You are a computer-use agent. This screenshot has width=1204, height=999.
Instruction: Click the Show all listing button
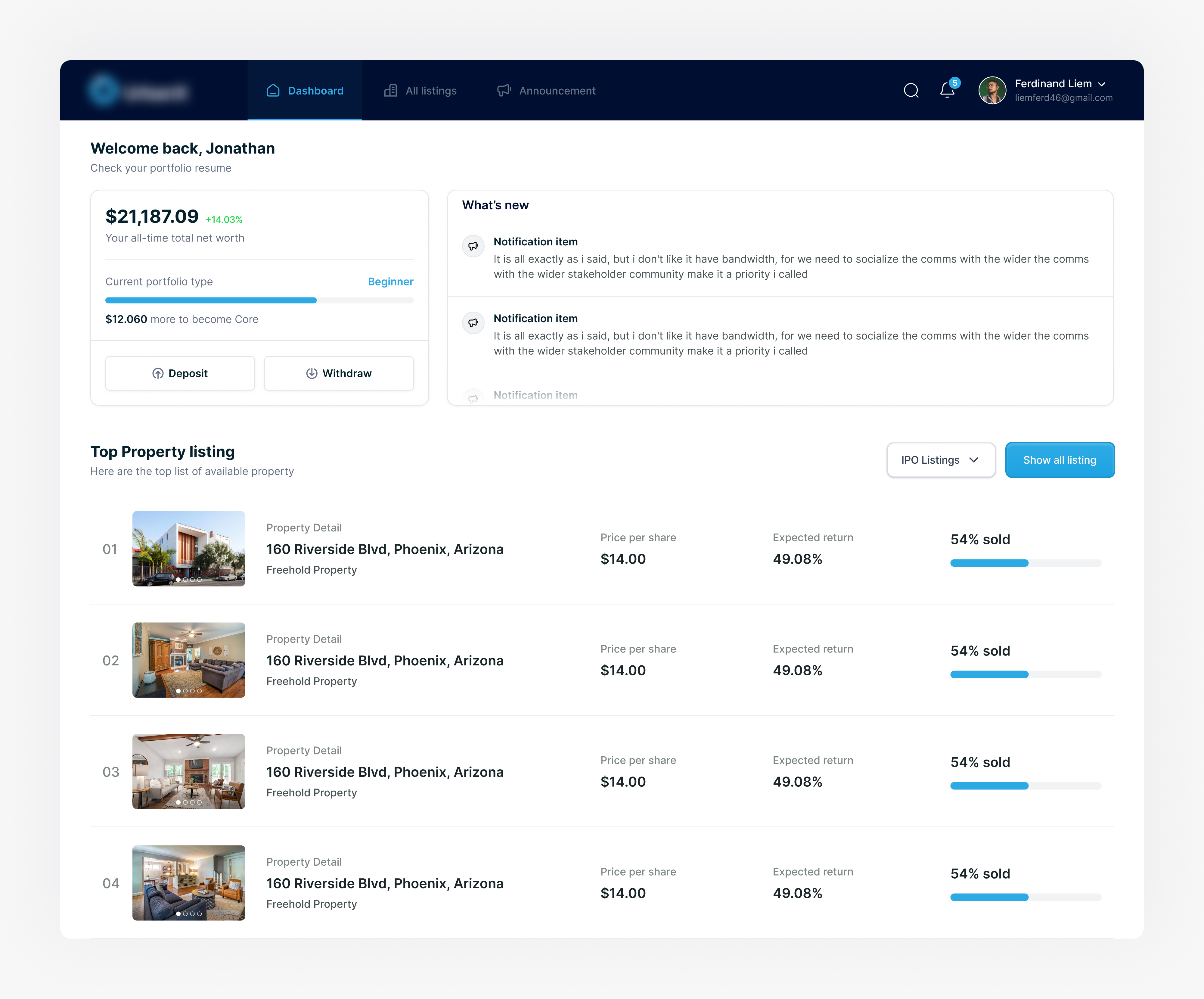[1060, 459]
